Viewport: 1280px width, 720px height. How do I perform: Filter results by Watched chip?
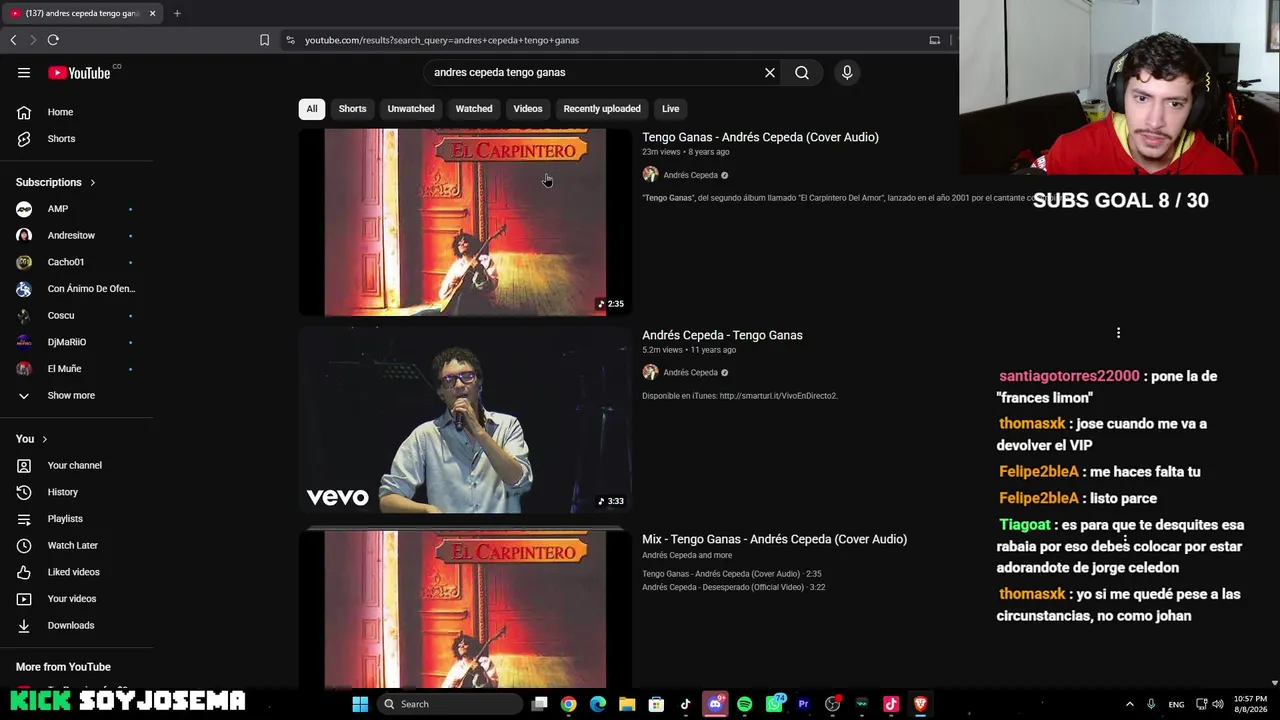474,109
